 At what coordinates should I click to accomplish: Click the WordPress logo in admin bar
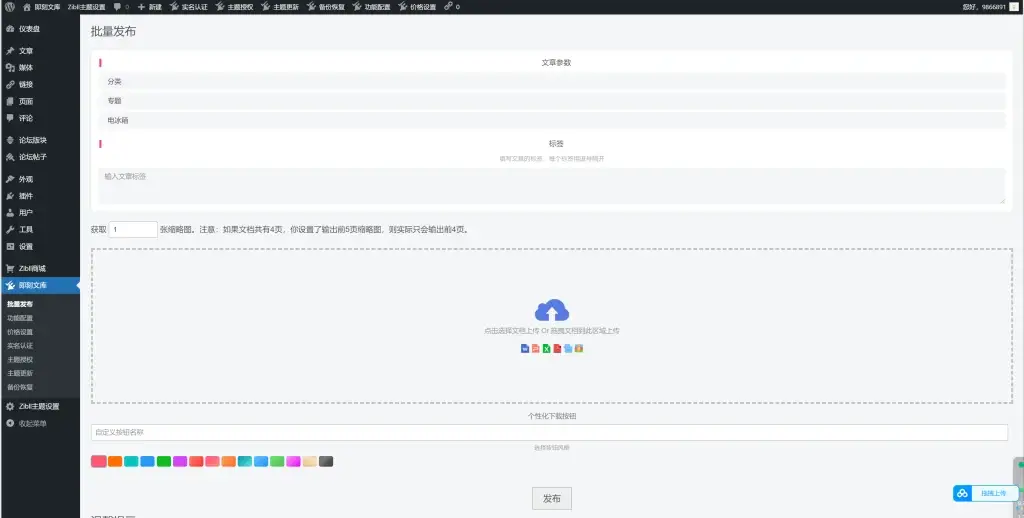click(9, 6)
